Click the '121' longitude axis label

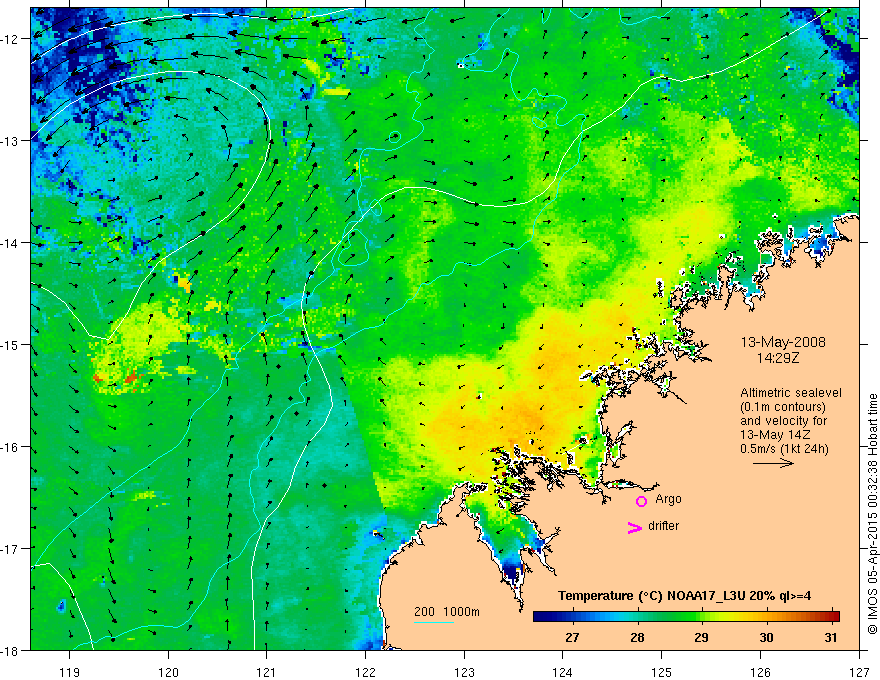pos(266,672)
